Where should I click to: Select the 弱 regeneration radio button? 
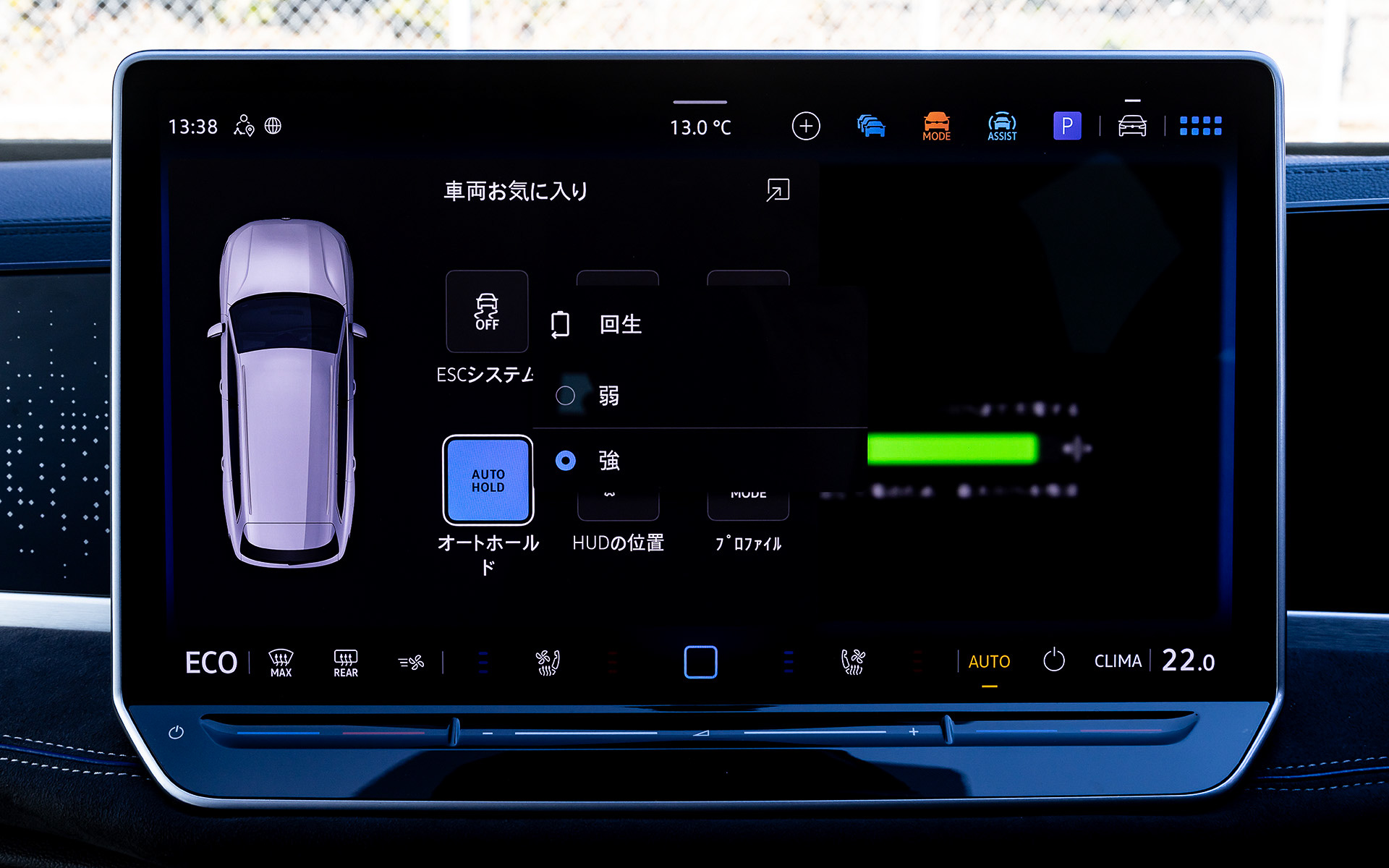pyautogui.click(x=567, y=396)
